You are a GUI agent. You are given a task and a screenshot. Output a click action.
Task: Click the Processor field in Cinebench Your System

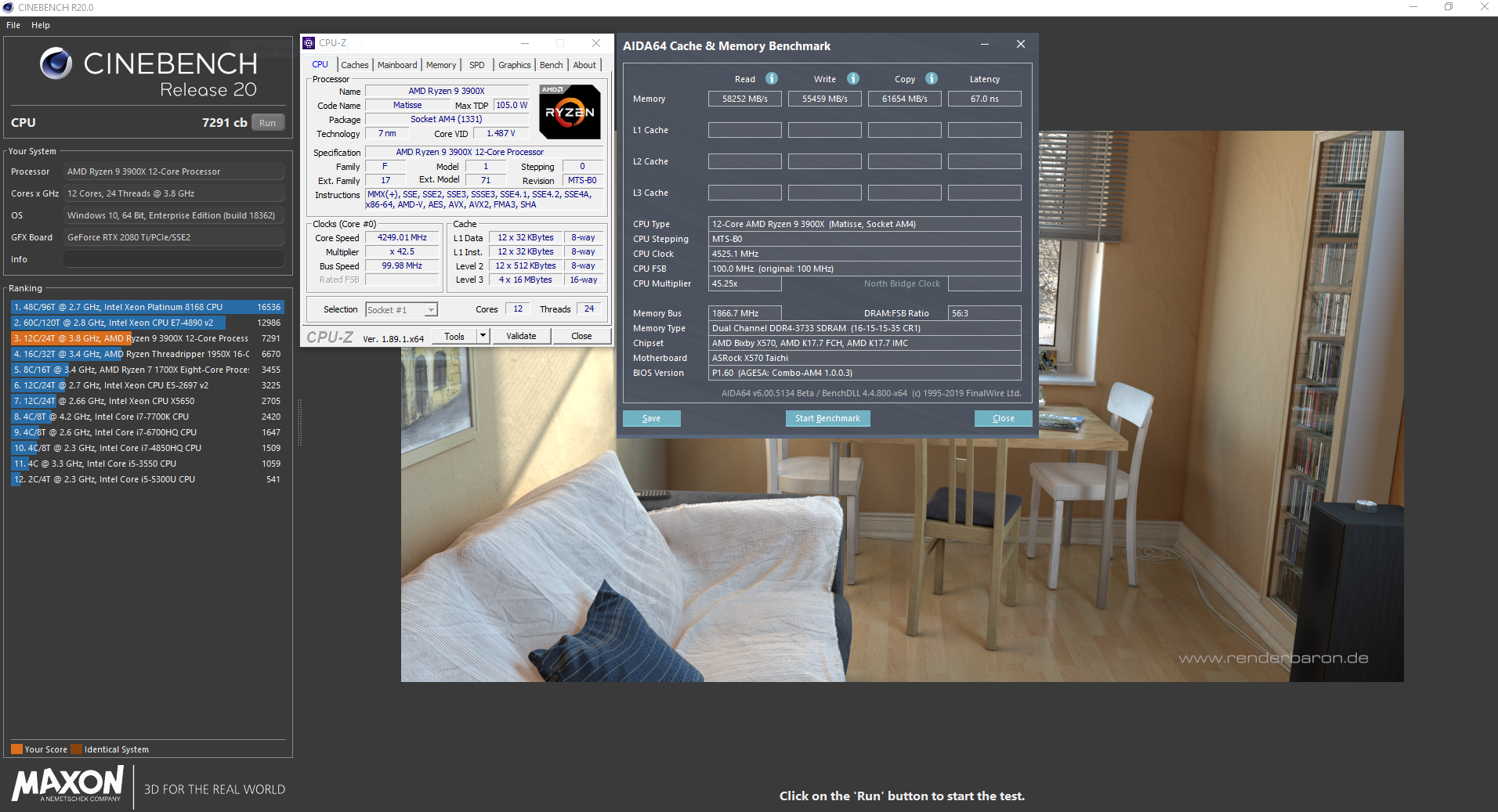(x=174, y=171)
